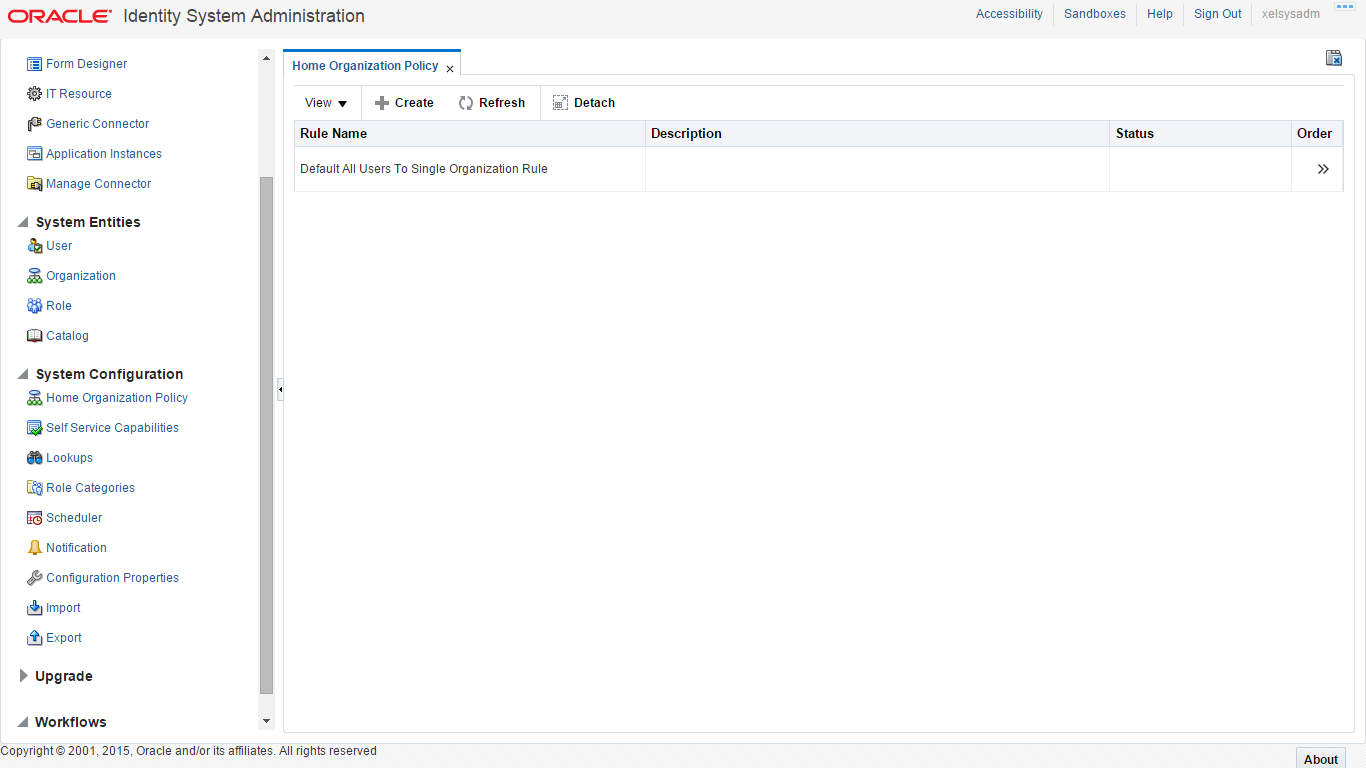The image size is (1366, 768).
Task: Click Create to add a new rule
Action: click(404, 102)
